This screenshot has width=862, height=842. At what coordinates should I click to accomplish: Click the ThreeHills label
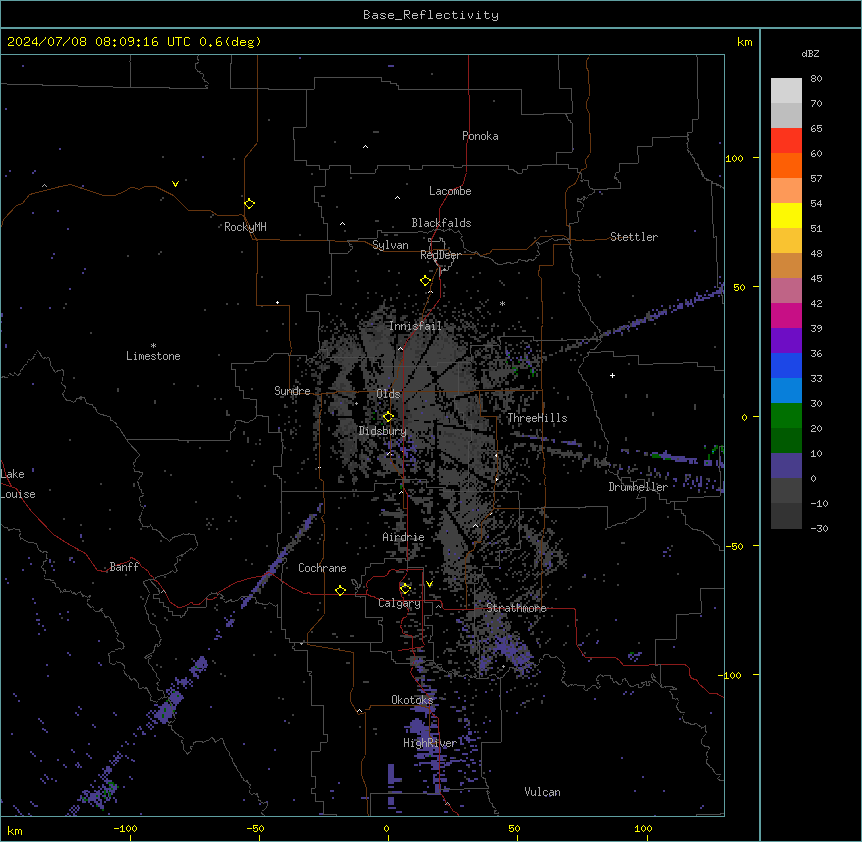pos(537,418)
